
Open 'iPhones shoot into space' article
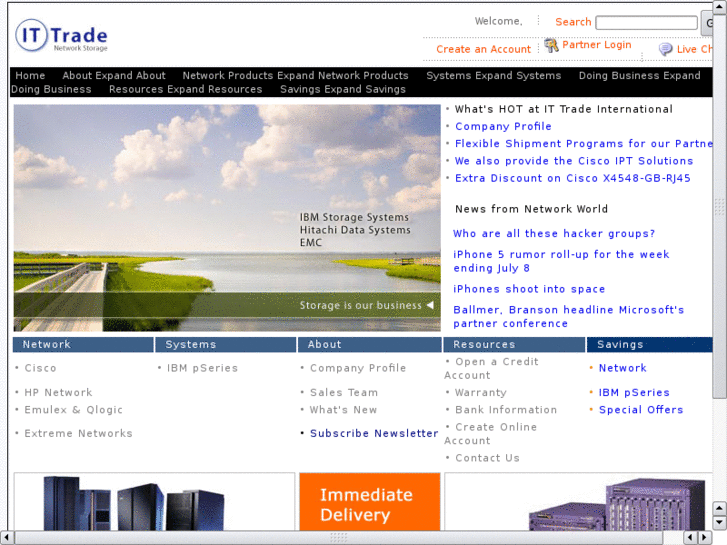click(x=529, y=289)
